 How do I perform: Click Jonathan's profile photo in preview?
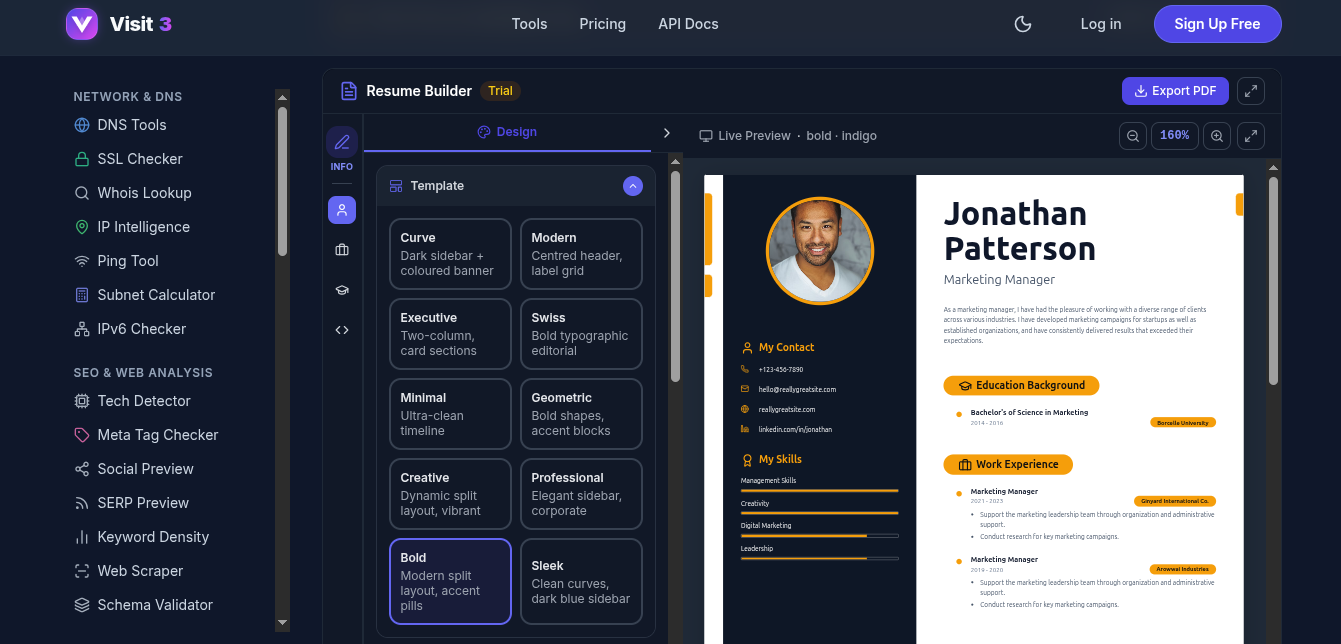[820, 251]
